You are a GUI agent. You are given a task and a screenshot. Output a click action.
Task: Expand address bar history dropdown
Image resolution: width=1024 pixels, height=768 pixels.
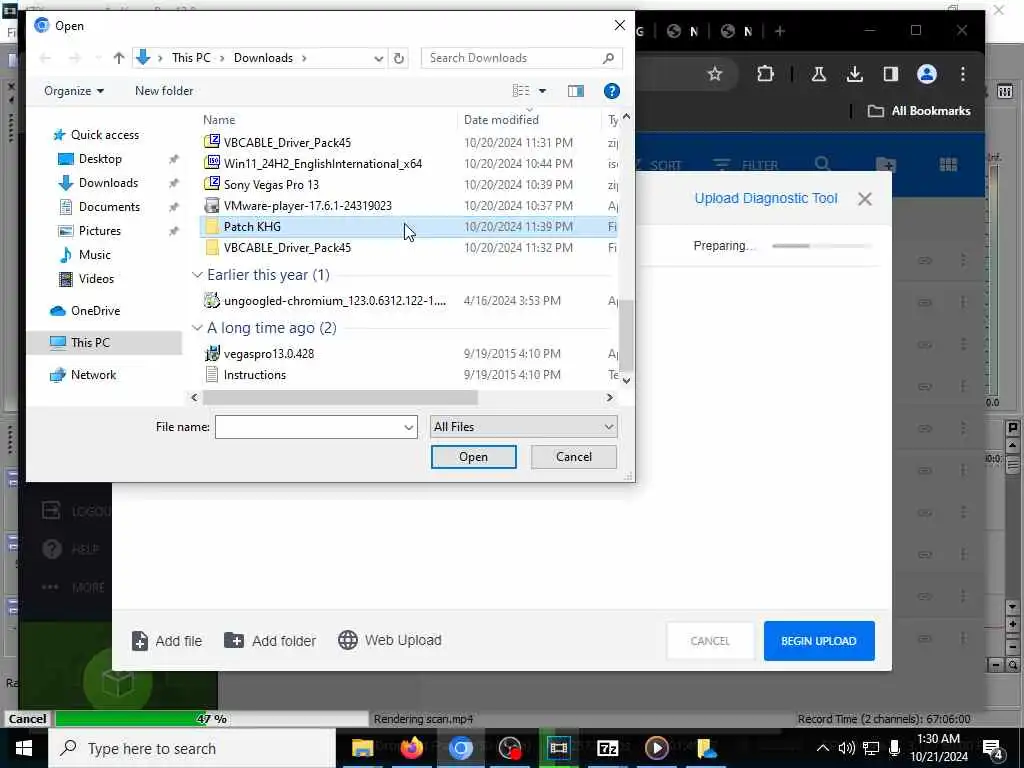(x=378, y=58)
